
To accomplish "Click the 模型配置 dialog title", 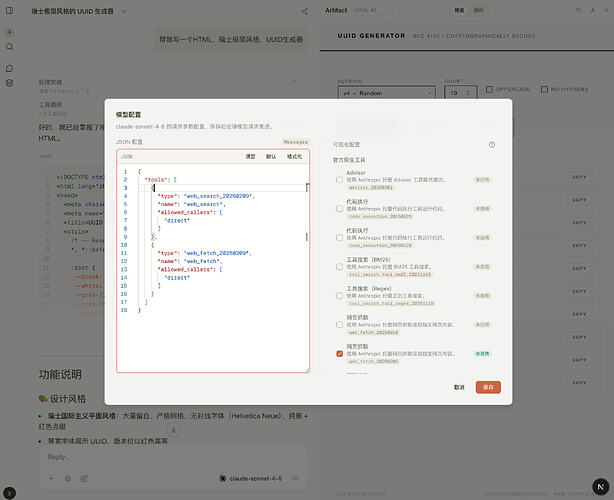I will [x=128, y=115].
